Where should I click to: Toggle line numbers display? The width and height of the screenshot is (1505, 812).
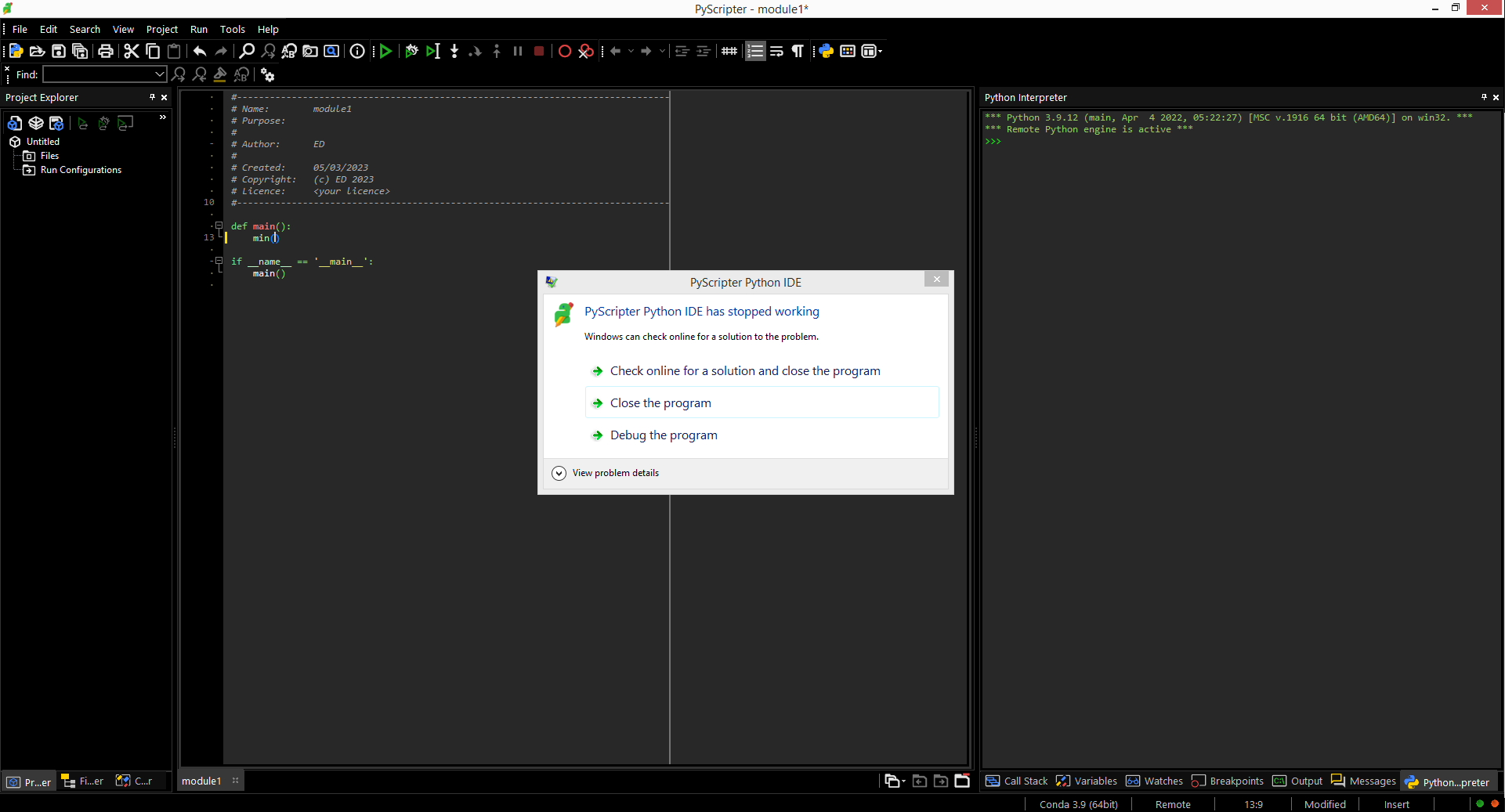coord(754,51)
